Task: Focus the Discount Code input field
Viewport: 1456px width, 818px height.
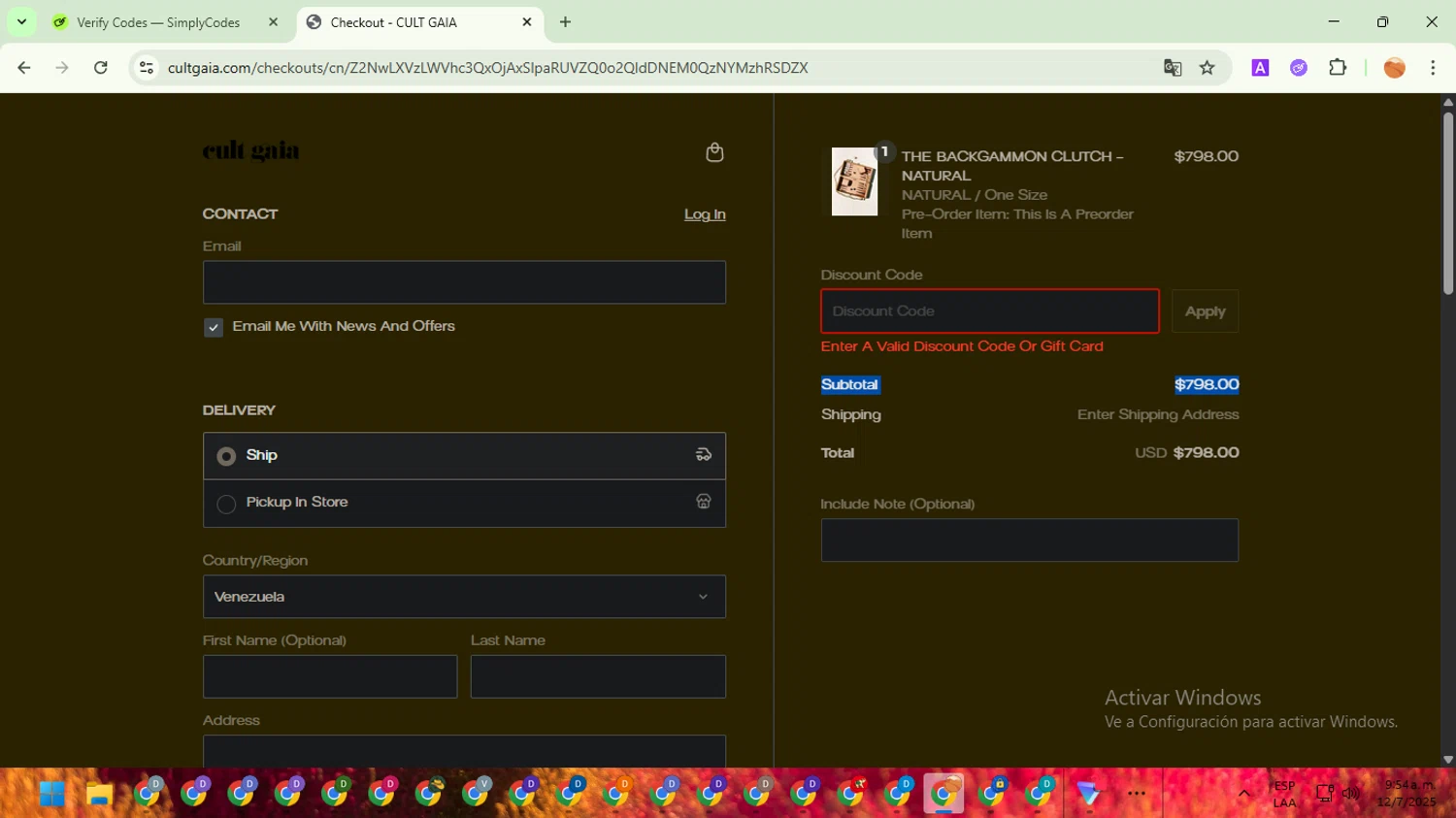Action: (x=990, y=311)
